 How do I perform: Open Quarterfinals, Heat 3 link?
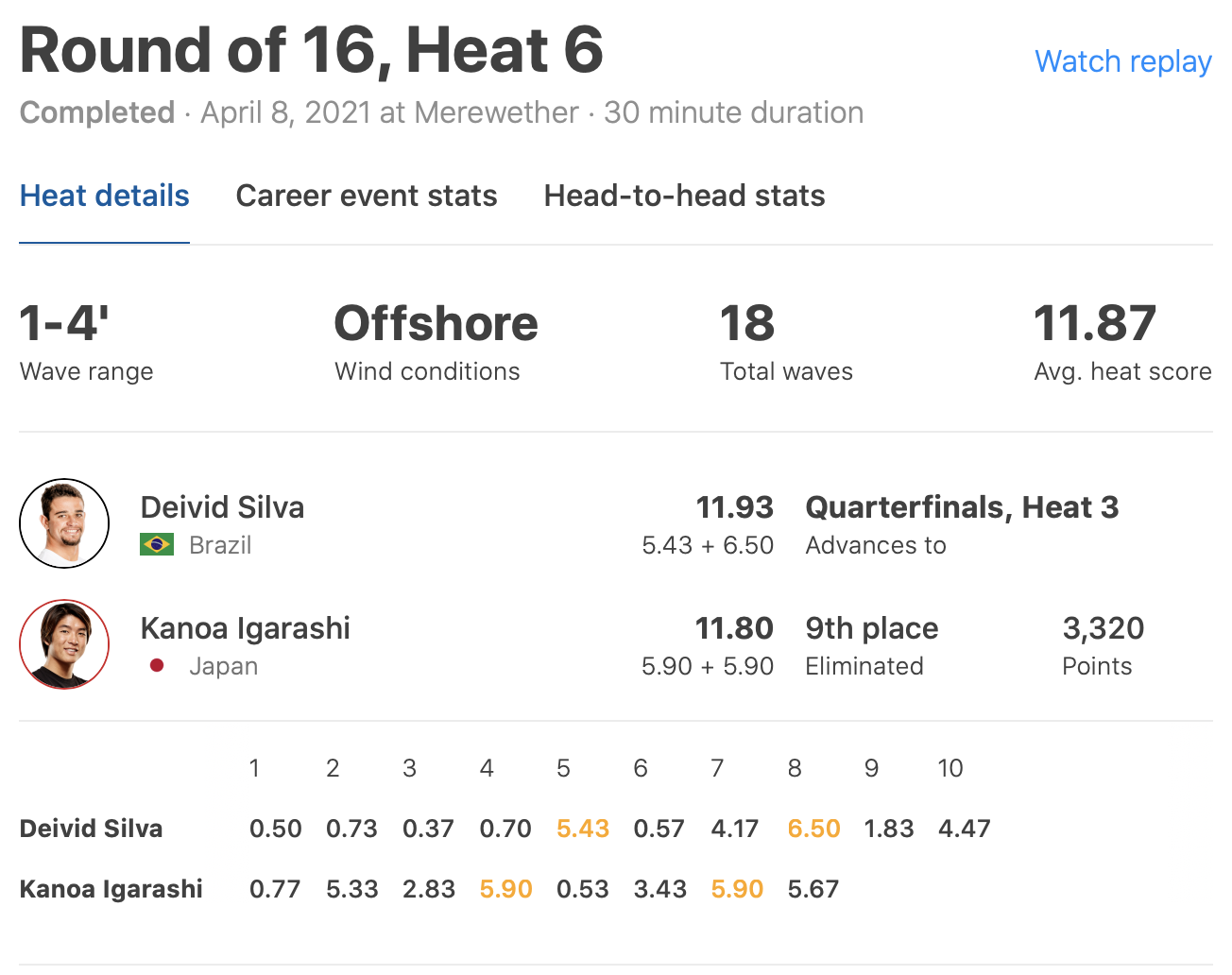(x=962, y=507)
